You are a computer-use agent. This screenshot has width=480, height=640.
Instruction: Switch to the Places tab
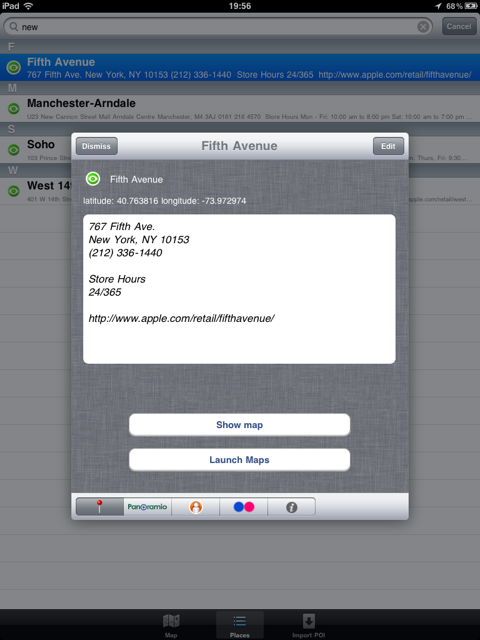[x=240, y=625]
